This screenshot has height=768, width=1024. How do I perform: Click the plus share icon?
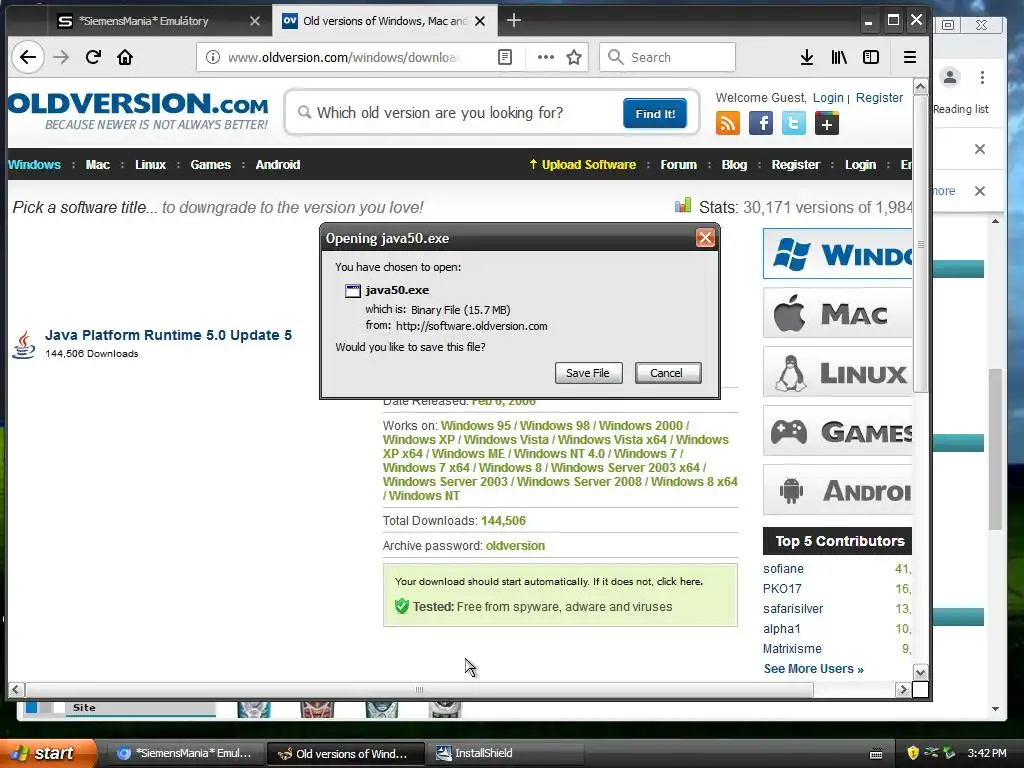(827, 123)
